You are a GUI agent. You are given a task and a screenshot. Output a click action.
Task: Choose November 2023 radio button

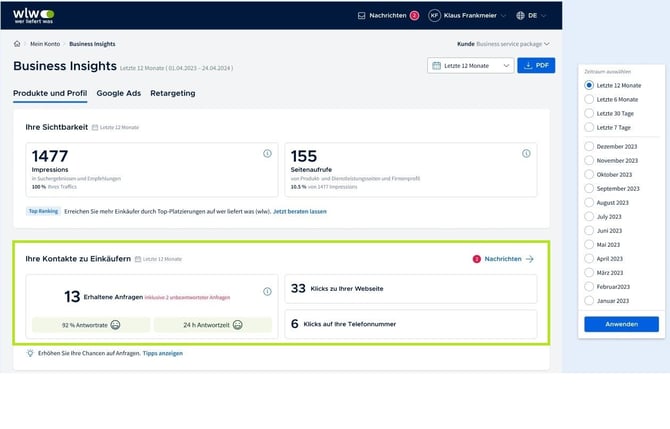pos(589,161)
